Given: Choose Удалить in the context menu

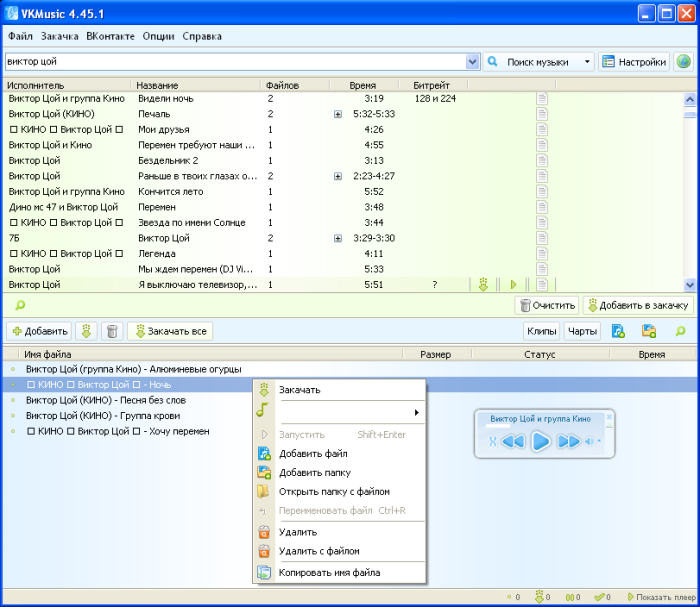Looking at the screenshot, I should tap(339, 532).
